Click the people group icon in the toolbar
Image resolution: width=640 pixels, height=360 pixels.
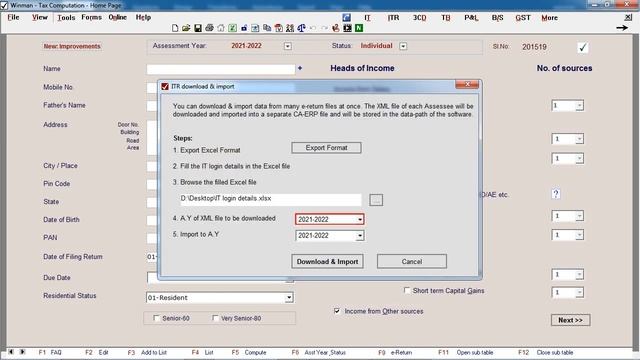point(290,28)
